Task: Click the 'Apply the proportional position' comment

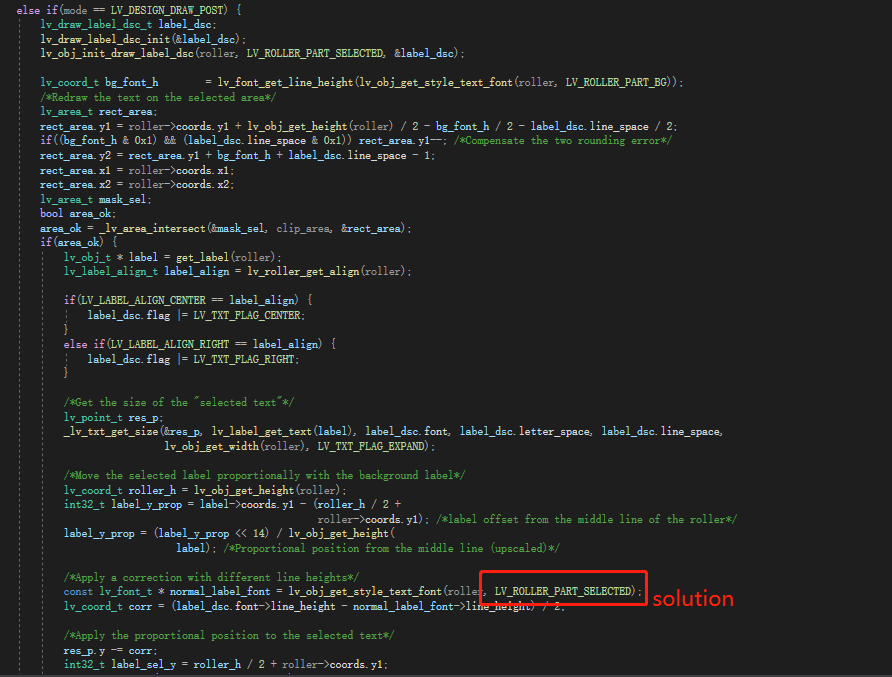Action: [x=229, y=635]
